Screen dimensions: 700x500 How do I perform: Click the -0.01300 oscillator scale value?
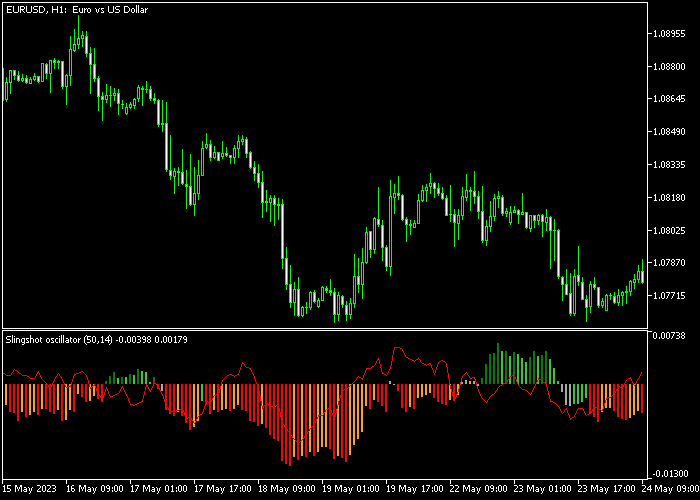(x=669, y=474)
